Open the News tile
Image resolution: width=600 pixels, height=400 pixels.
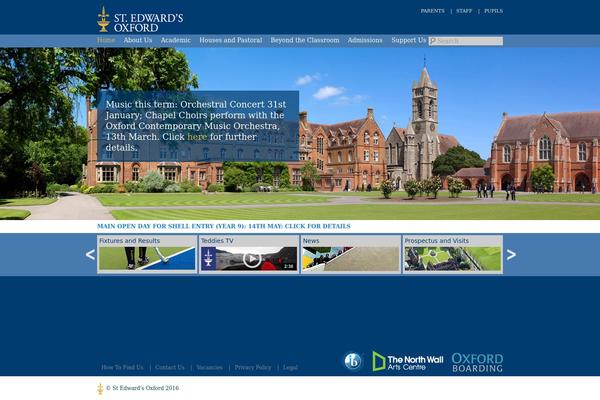click(x=351, y=255)
